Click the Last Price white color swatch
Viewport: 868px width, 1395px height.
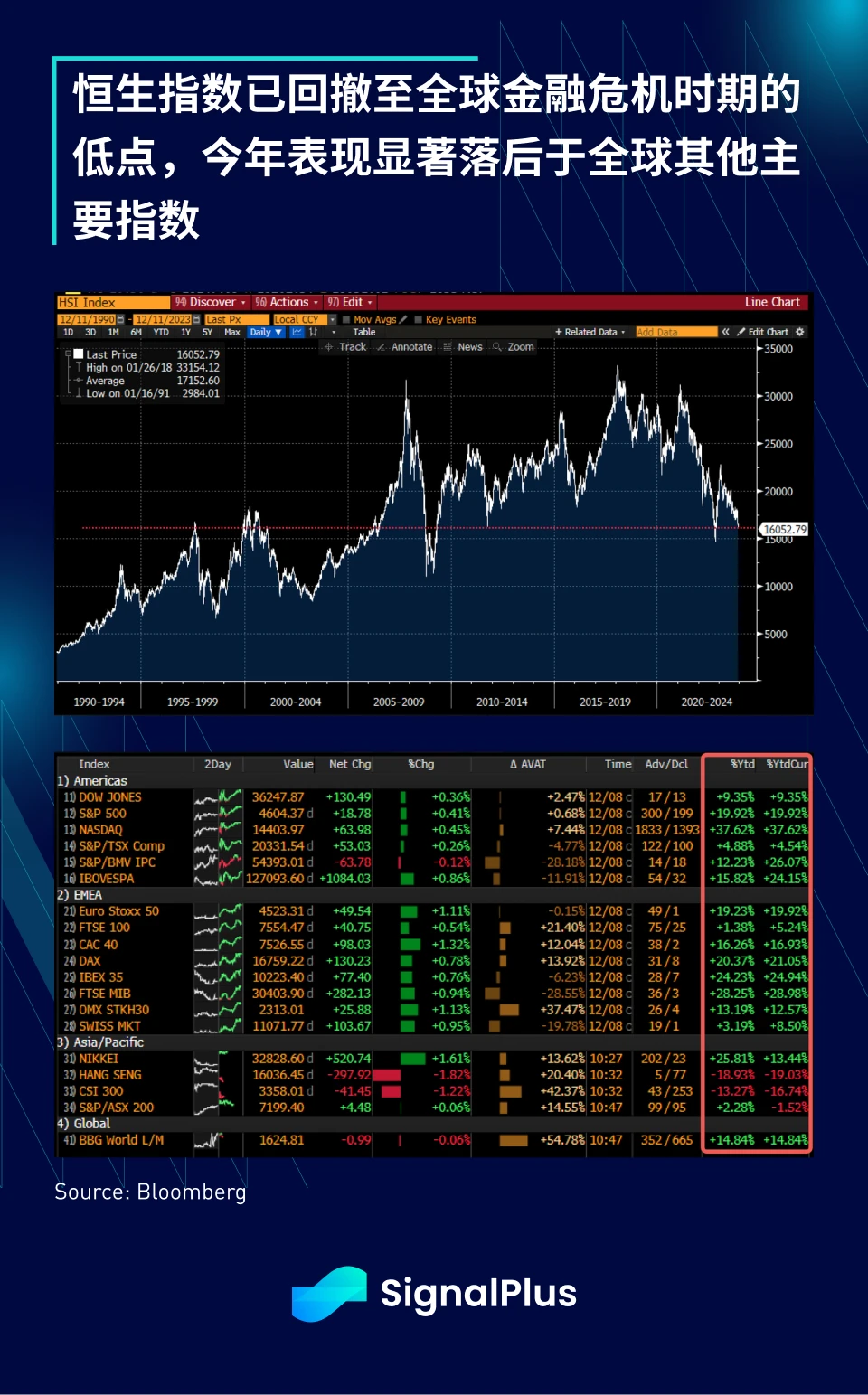(79, 354)
